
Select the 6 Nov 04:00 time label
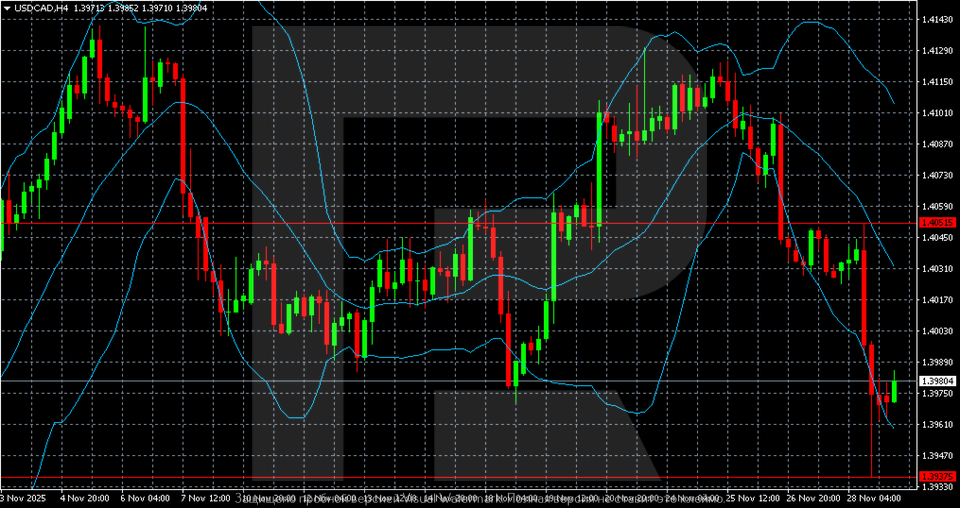(x=145, y=497)
